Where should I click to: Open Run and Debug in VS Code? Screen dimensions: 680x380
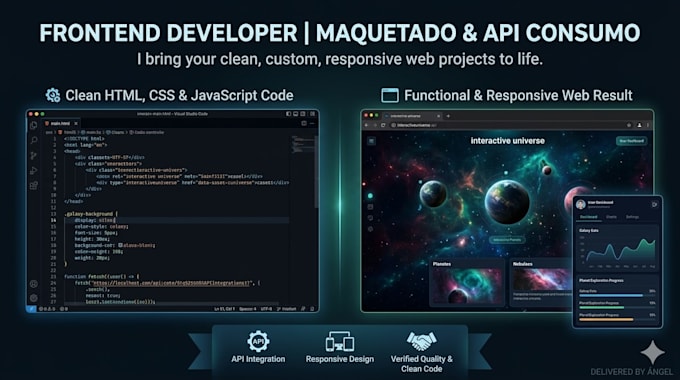coord(34,170)
